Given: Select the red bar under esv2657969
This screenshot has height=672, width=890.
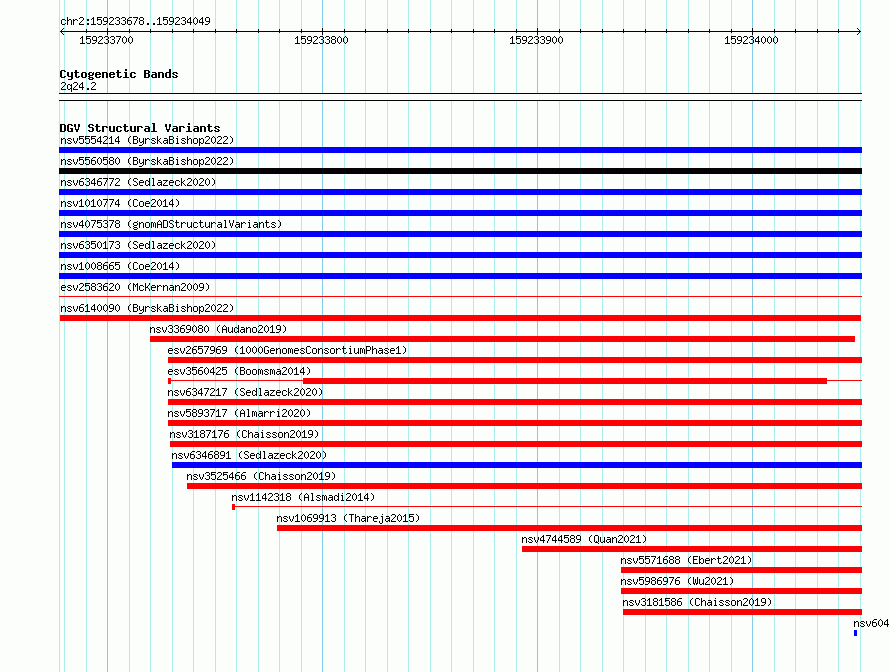Looking at the screenshot, I should click(x=515, y=360).
